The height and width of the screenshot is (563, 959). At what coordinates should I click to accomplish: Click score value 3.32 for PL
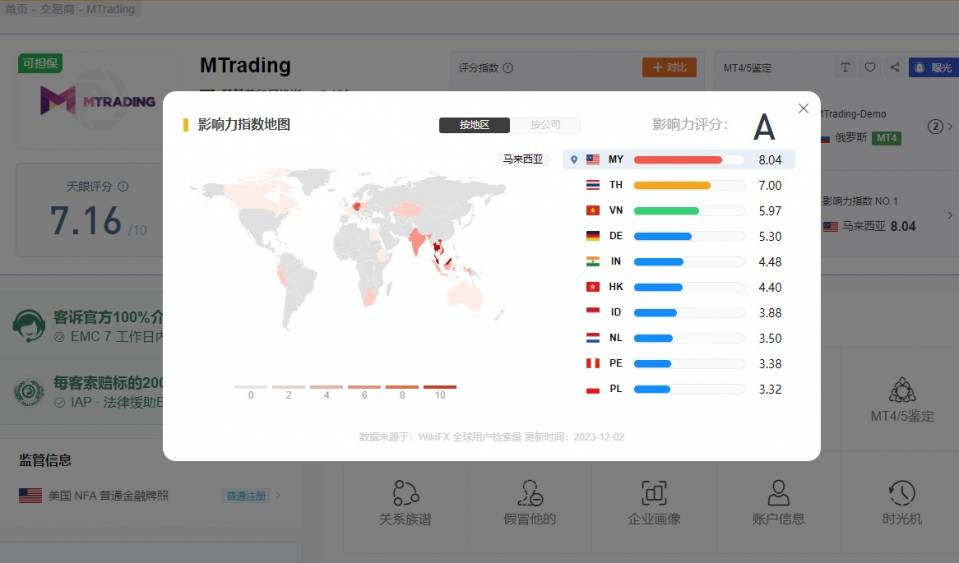tap(770, 389)
